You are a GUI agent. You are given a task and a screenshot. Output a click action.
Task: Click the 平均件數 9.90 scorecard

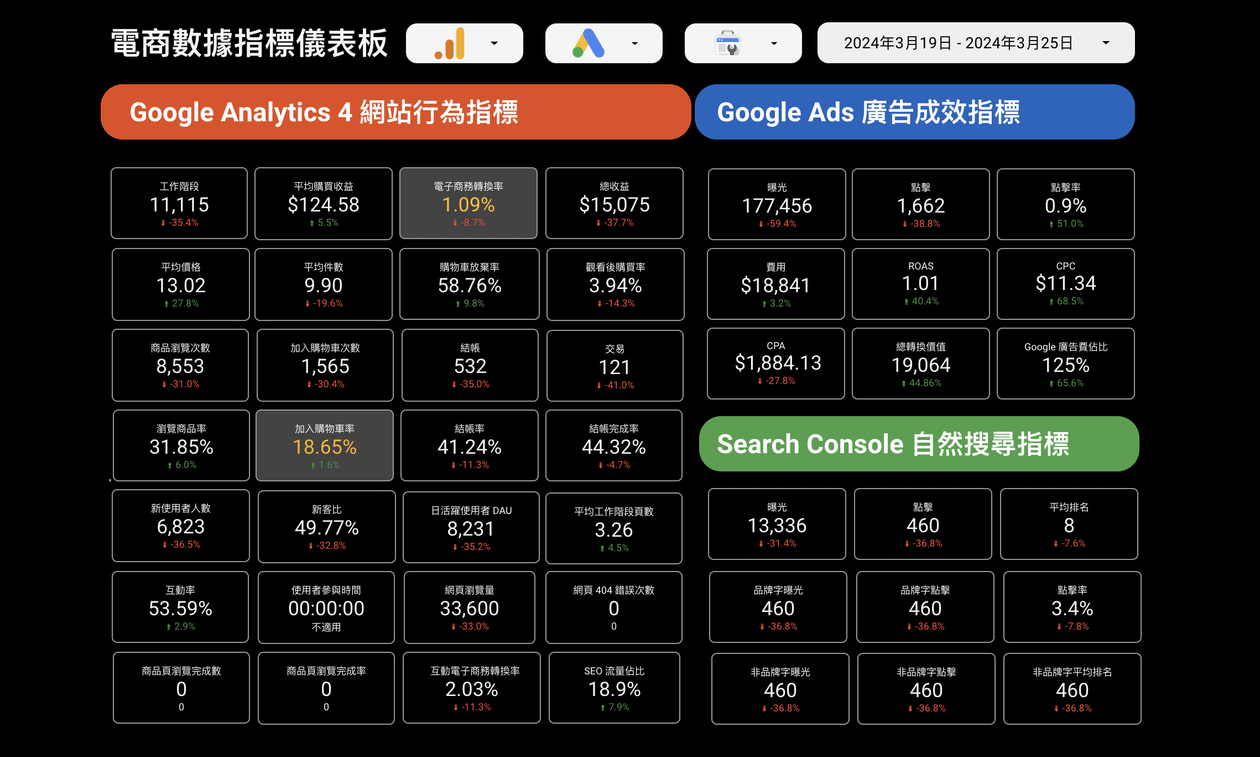(x=323, y=284)
